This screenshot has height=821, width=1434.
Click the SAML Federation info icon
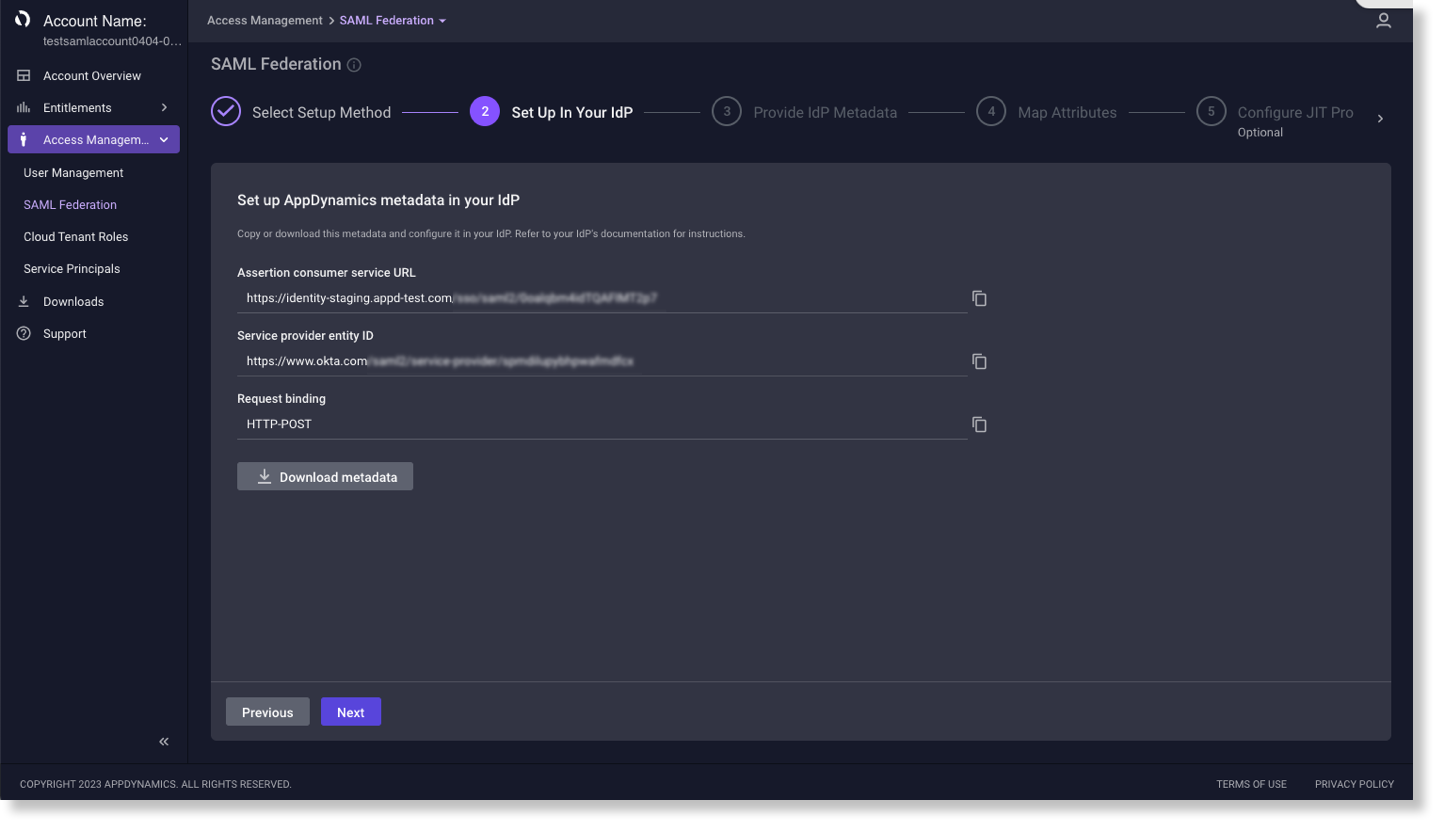[354, 65]
